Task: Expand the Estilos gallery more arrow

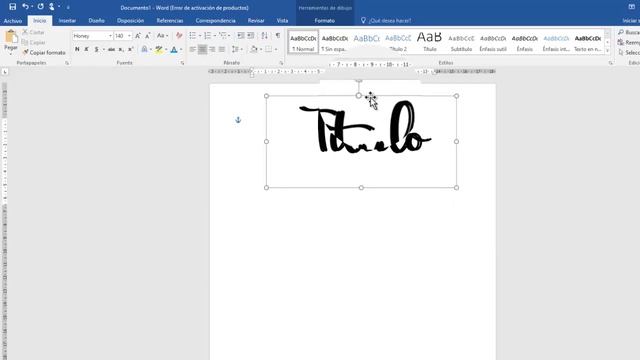Action: 607,51
